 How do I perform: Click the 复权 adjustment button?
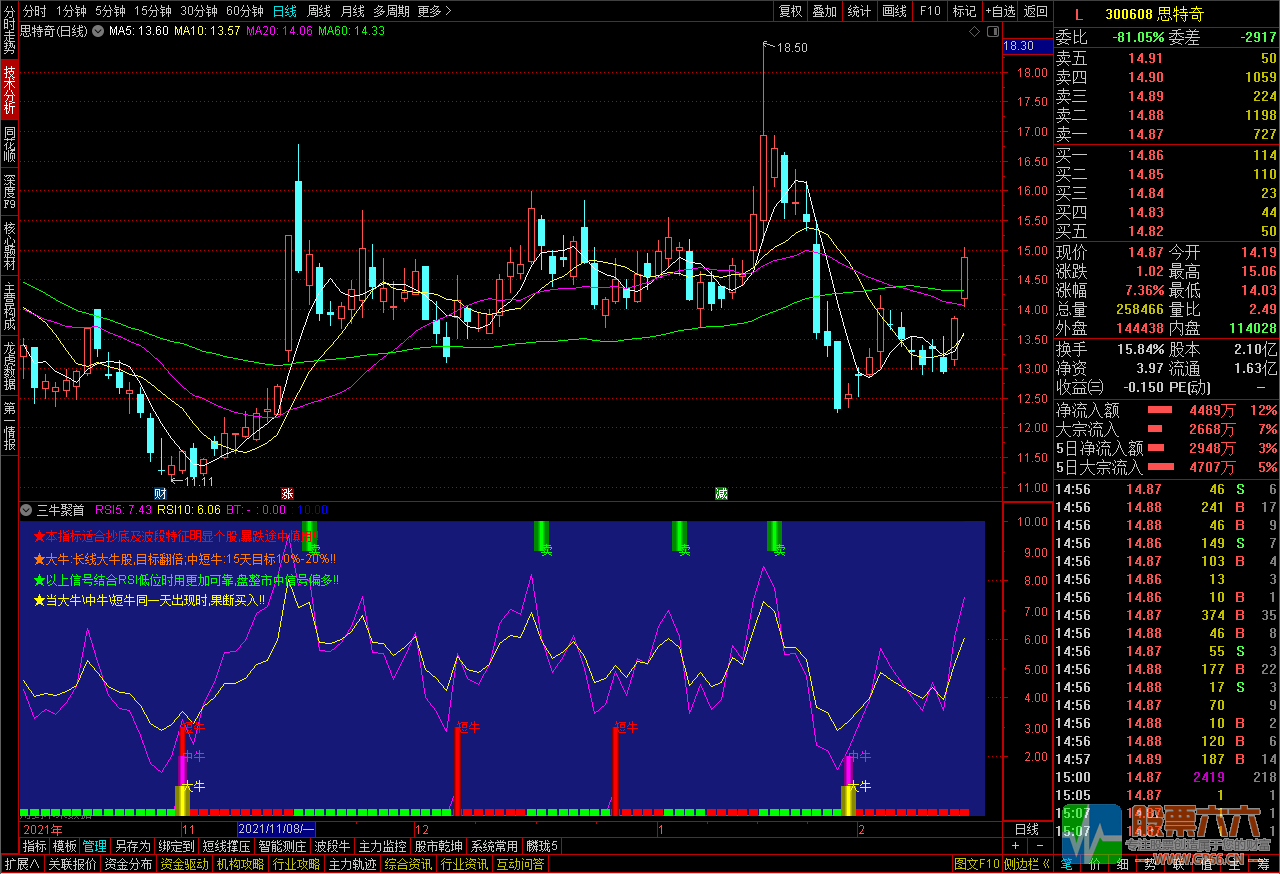click(790, 11)
